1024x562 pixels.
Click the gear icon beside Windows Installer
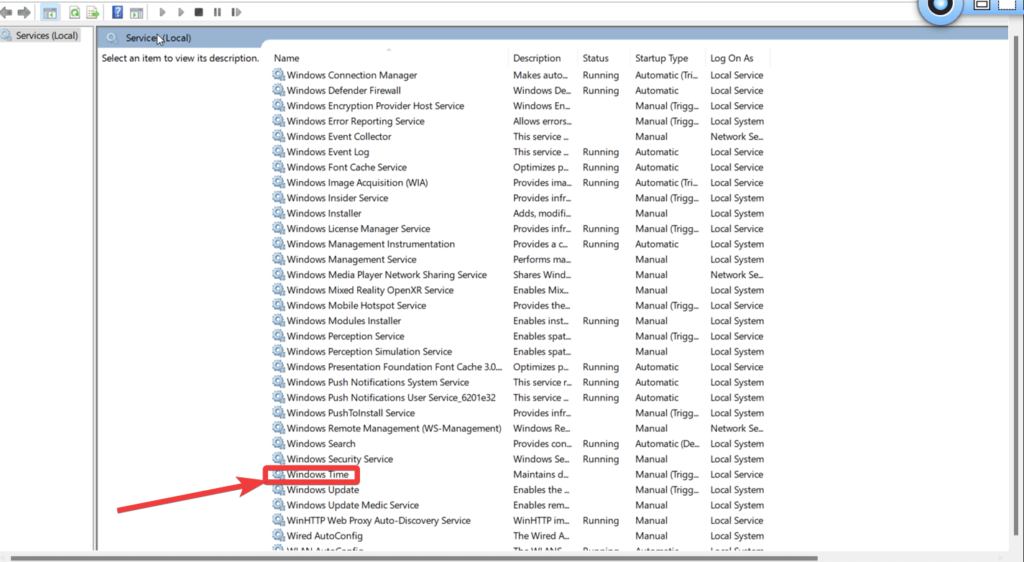click(279, 213)
